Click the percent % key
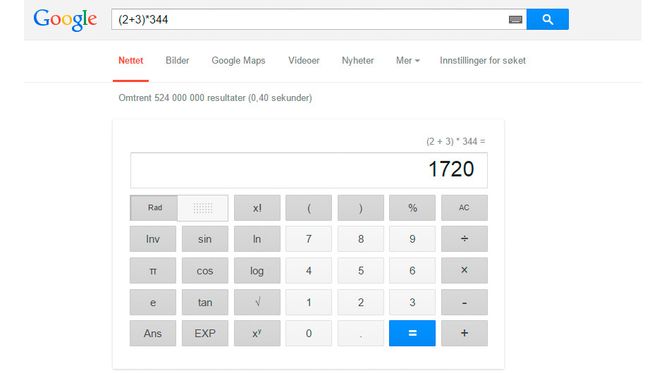664x374 pixels. pos(412,208)
